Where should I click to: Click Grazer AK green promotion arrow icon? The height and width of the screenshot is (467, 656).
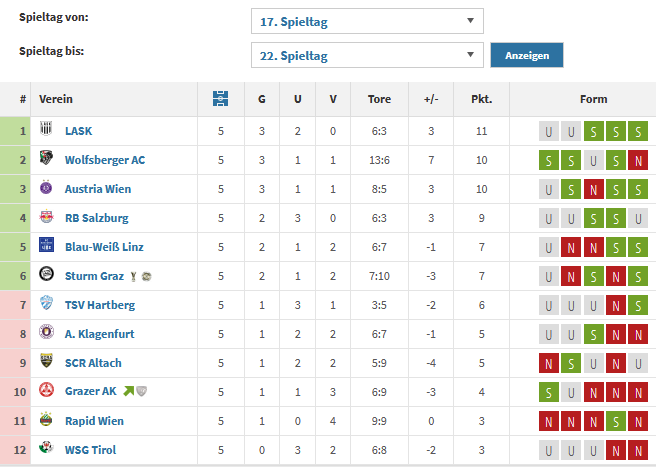pyautogui.click(x=128, y=391)
